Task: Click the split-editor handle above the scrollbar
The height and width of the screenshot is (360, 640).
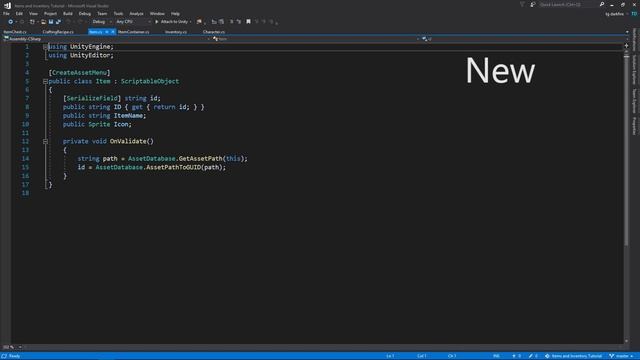Action: tap(626, 46)
